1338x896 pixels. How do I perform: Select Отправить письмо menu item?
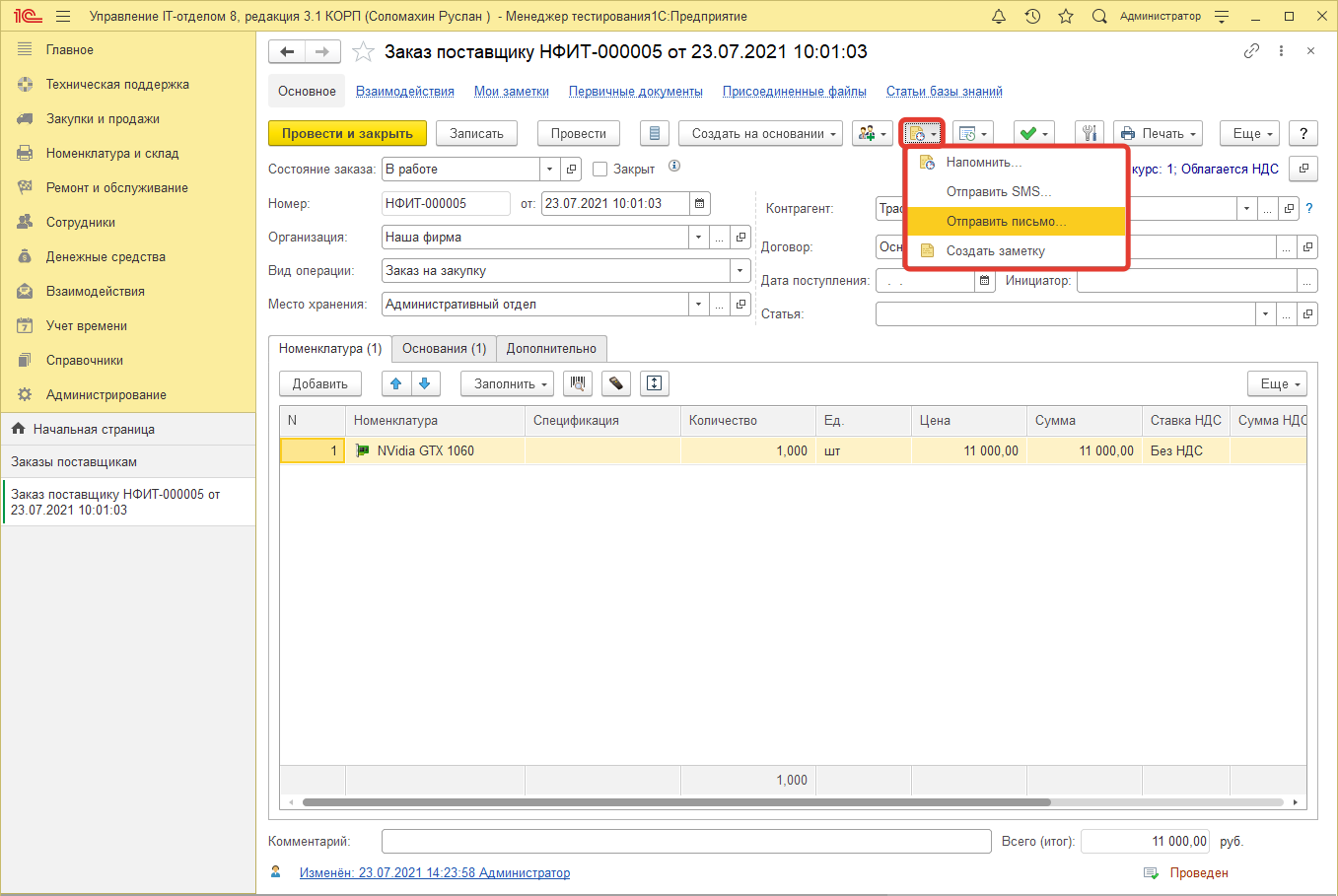1006,222
